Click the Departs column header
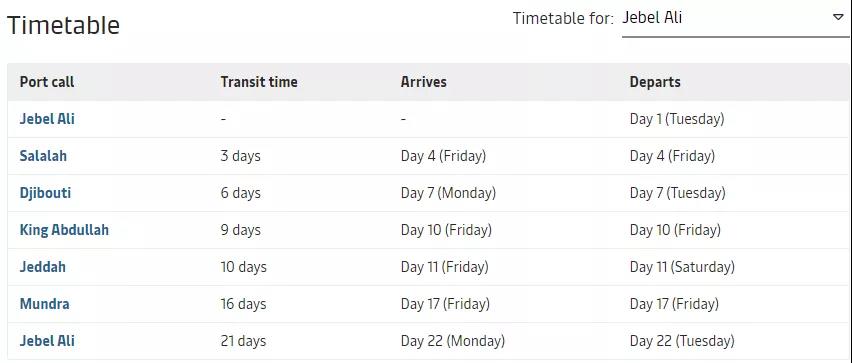The width and height of the screenshot is (852, 363). click(655, 82)
